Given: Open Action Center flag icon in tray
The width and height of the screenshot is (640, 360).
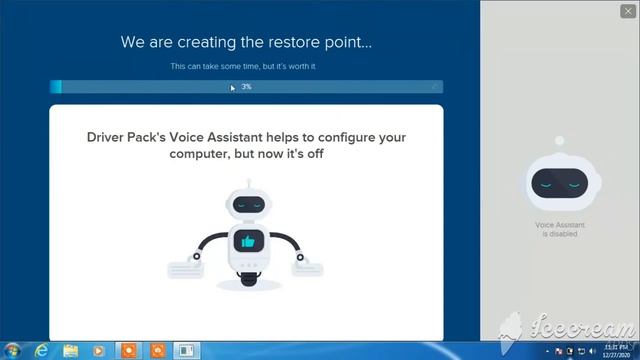Looking at the screenshot, I should [559, 351].
